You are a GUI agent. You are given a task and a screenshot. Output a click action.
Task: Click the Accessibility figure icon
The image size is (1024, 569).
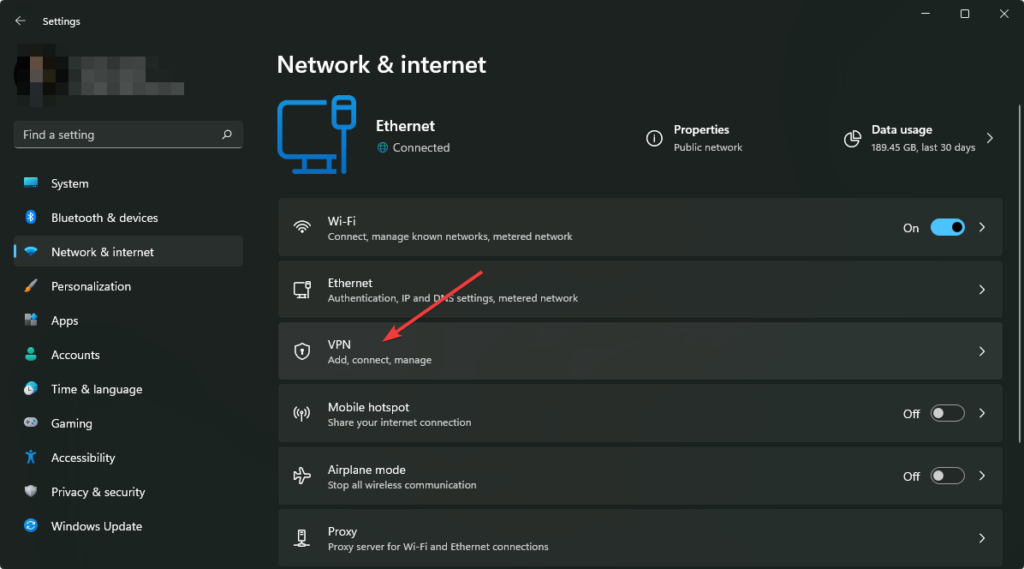(31, 457)
